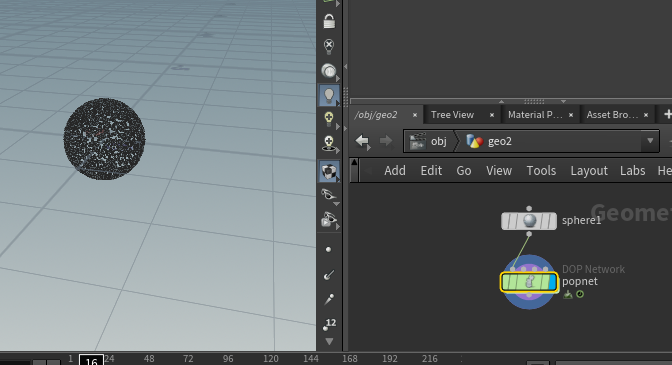Screen dimensions: 672x365
Task: Open the Tree View tab
Action: 452,115
